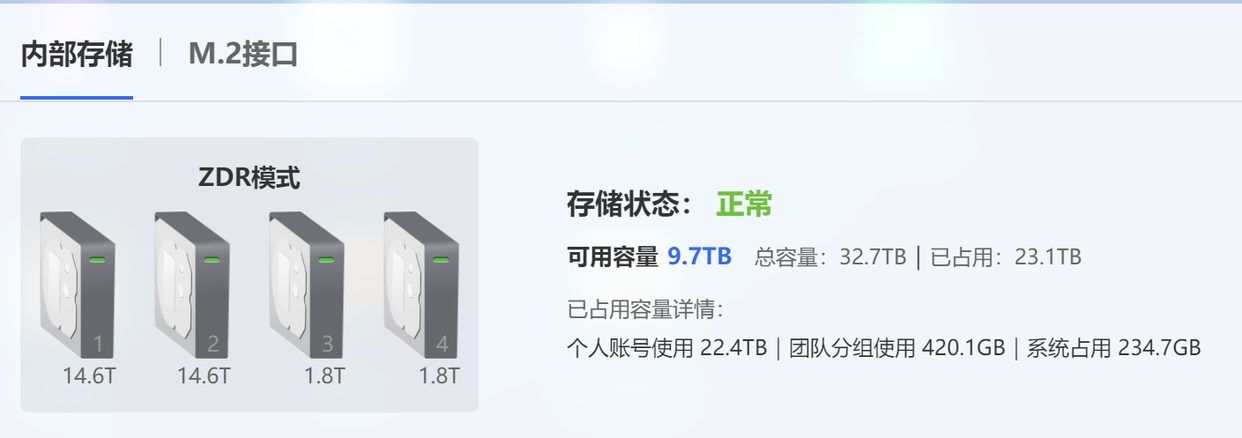The image size is (1242, 438).
Task: Click the blue 9.7TB available capacity
Action: pyautogui.click(x=700, y=256)
